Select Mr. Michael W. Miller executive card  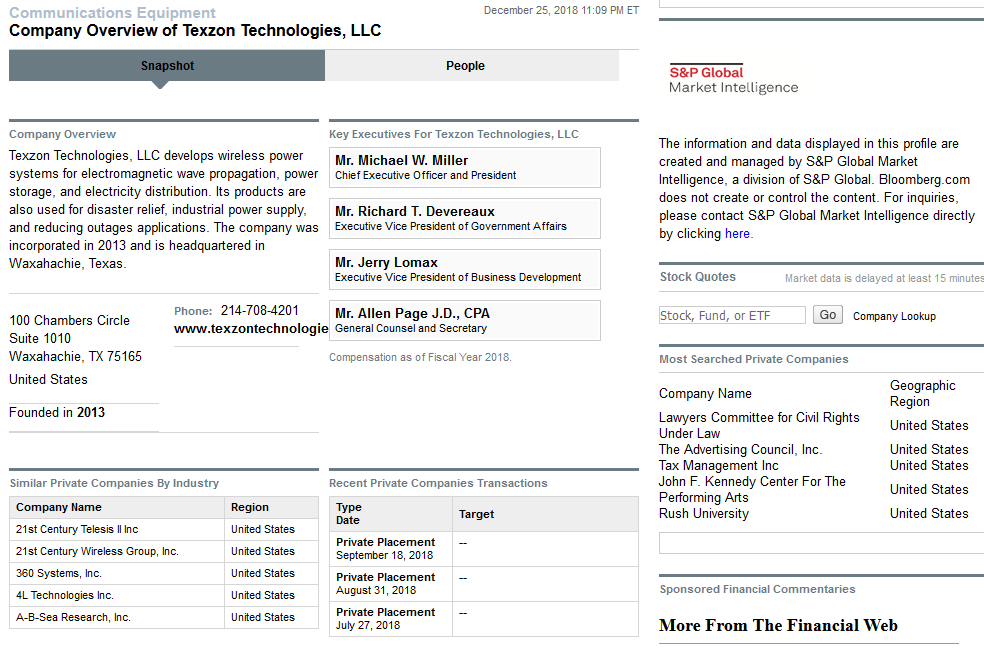point(464,167)
